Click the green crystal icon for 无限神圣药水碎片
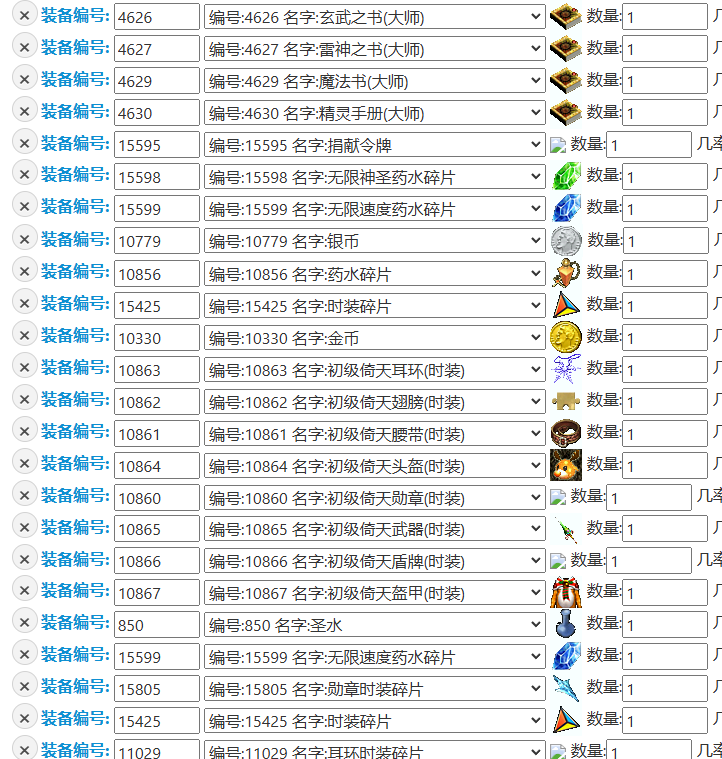722x759 pixels. coord(565,176)
